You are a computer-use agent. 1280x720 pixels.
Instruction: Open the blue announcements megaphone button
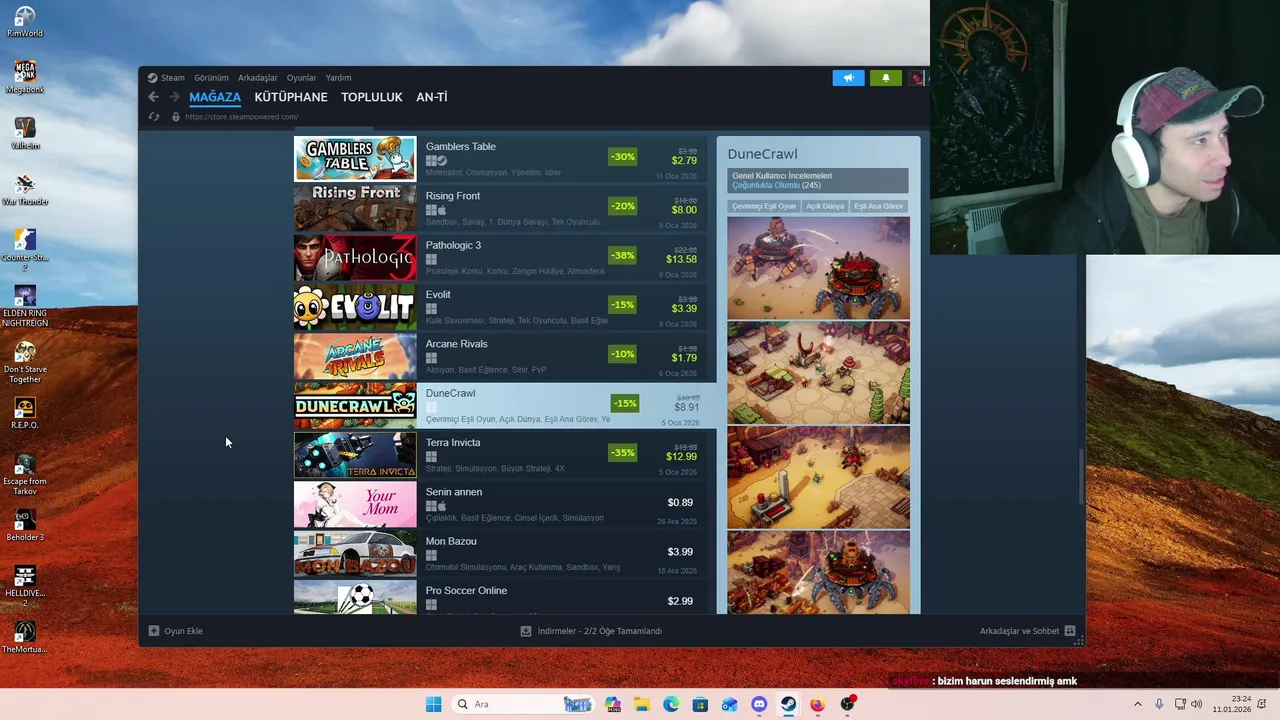point(848,78)
